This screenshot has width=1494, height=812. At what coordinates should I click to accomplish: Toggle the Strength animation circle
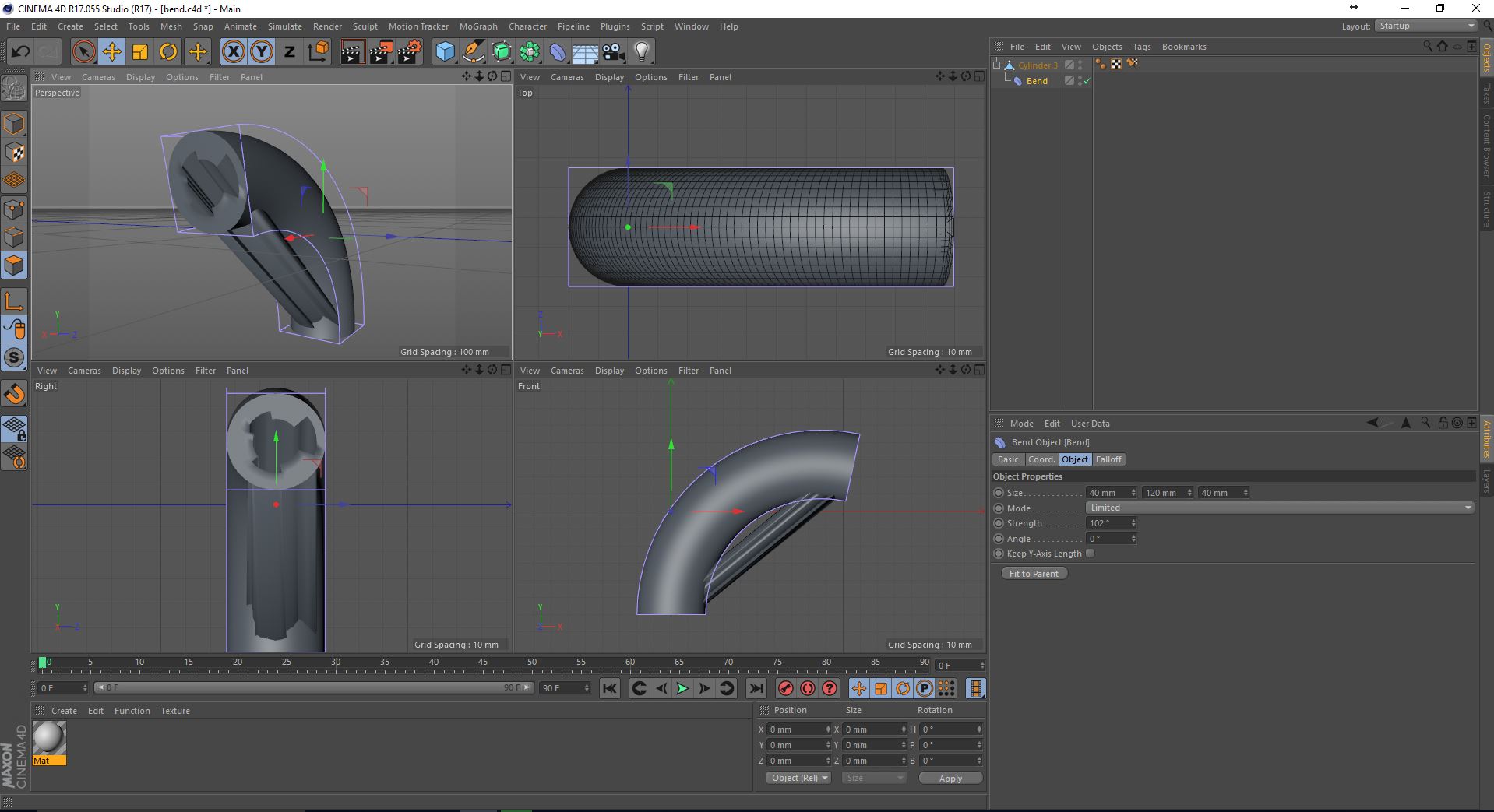(x=999, y=523)
